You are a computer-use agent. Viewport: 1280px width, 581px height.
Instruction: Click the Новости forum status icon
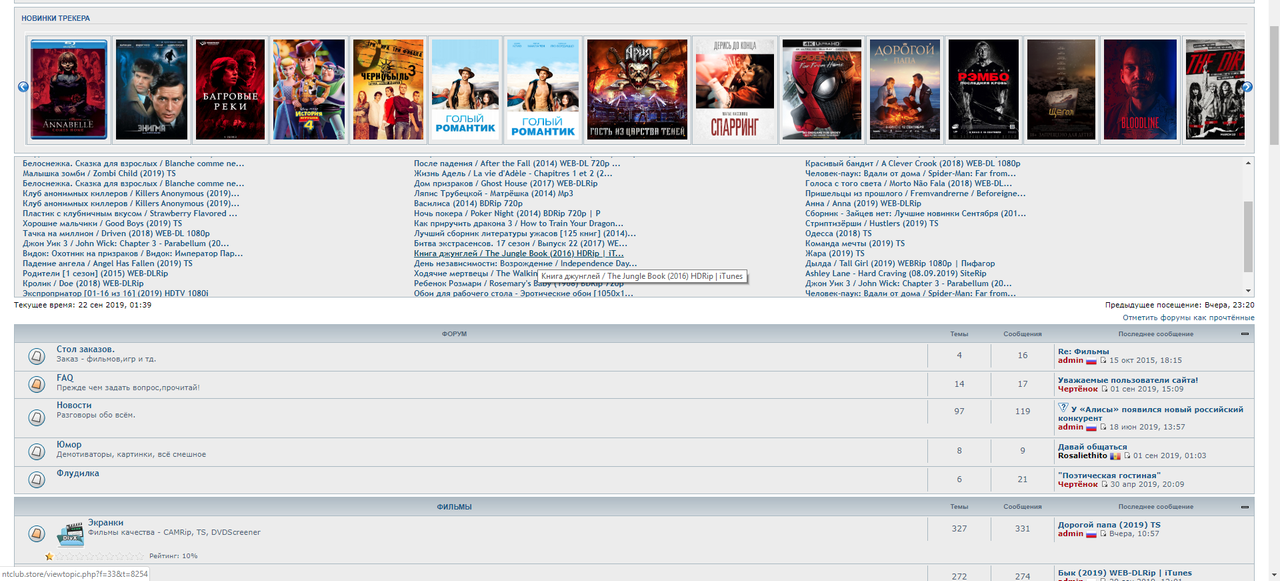(x=36, y=418)
